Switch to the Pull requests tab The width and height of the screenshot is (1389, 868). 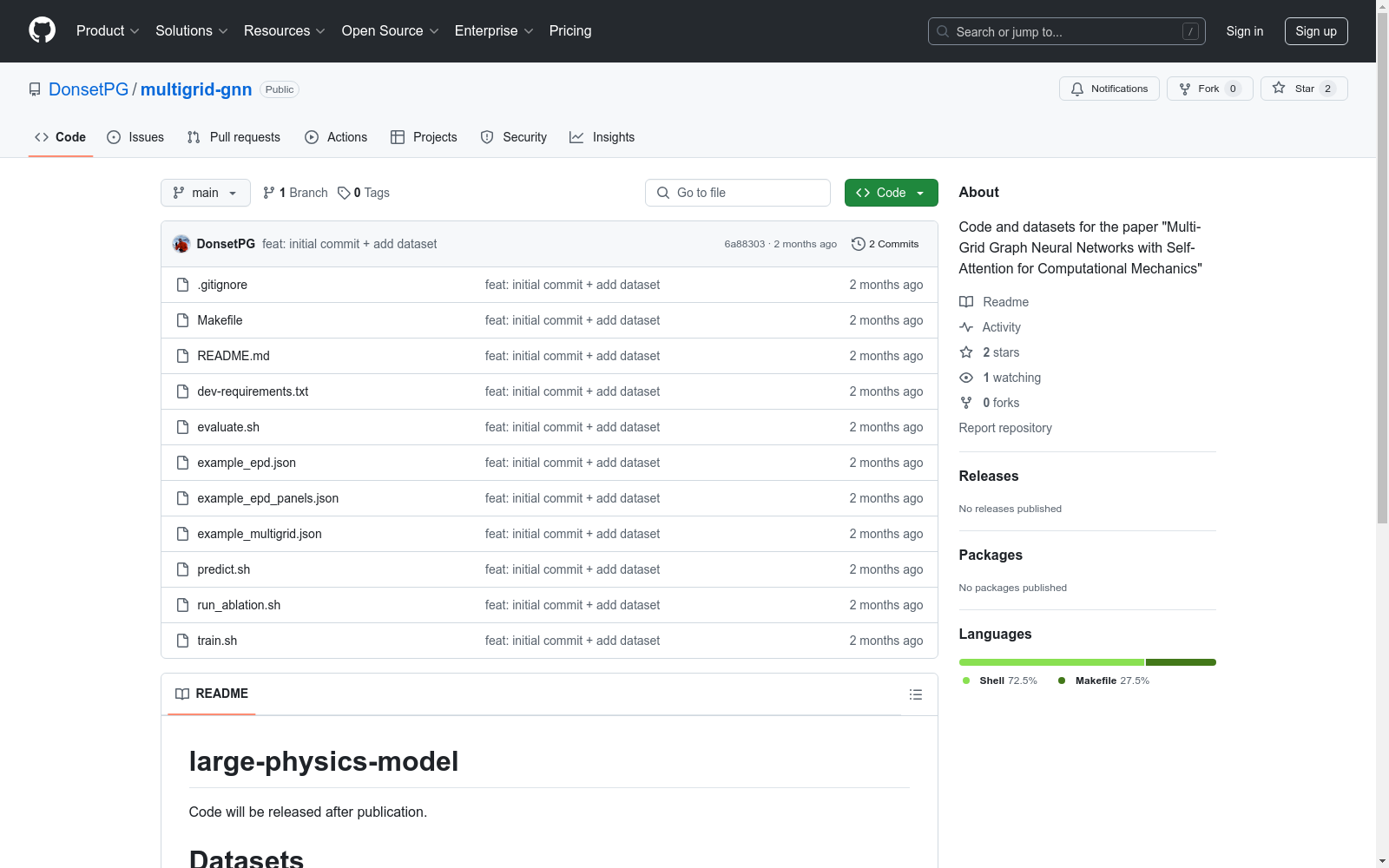234,137
